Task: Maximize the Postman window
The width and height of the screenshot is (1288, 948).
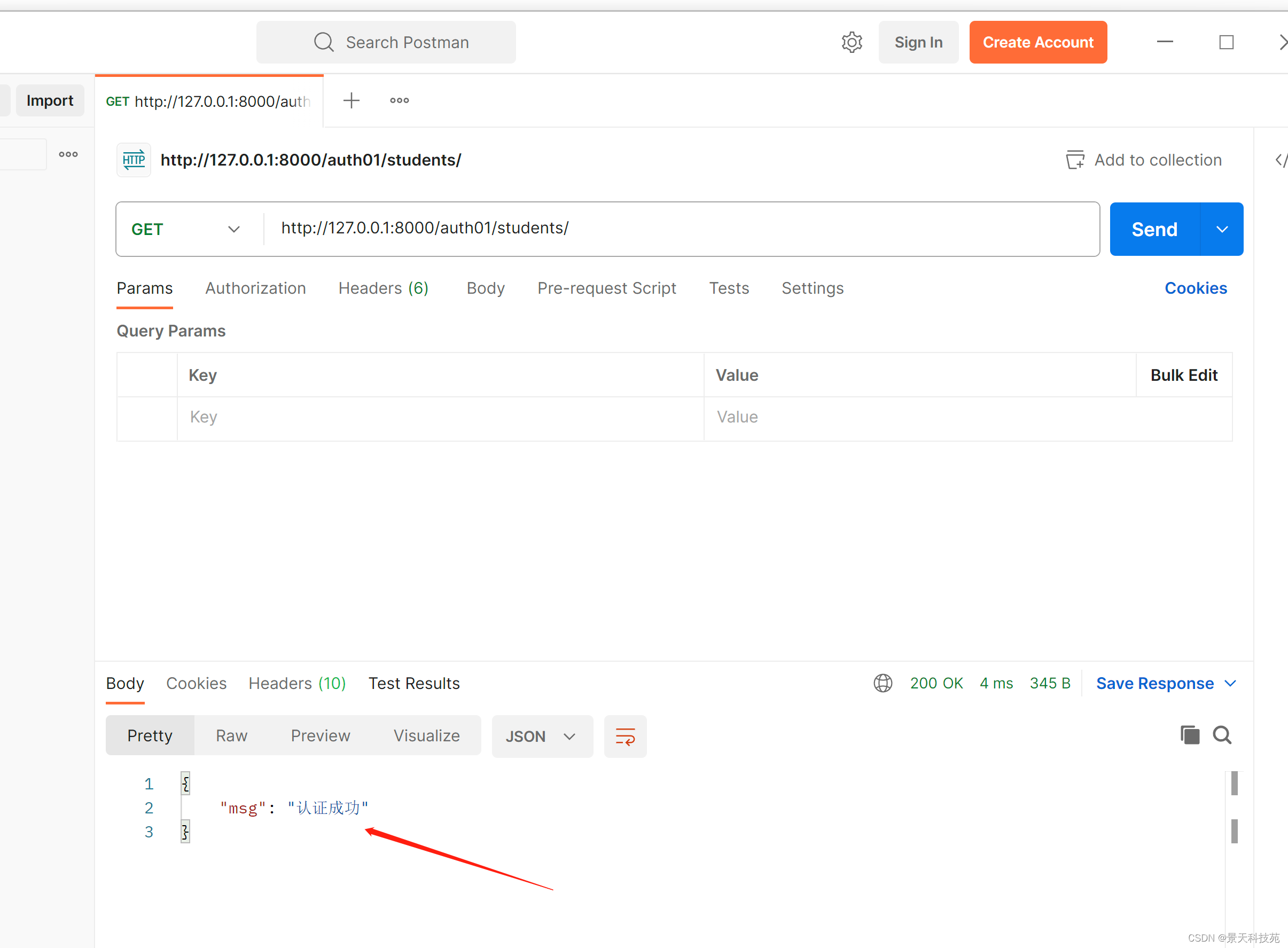Action: (x=1226, y=42)
